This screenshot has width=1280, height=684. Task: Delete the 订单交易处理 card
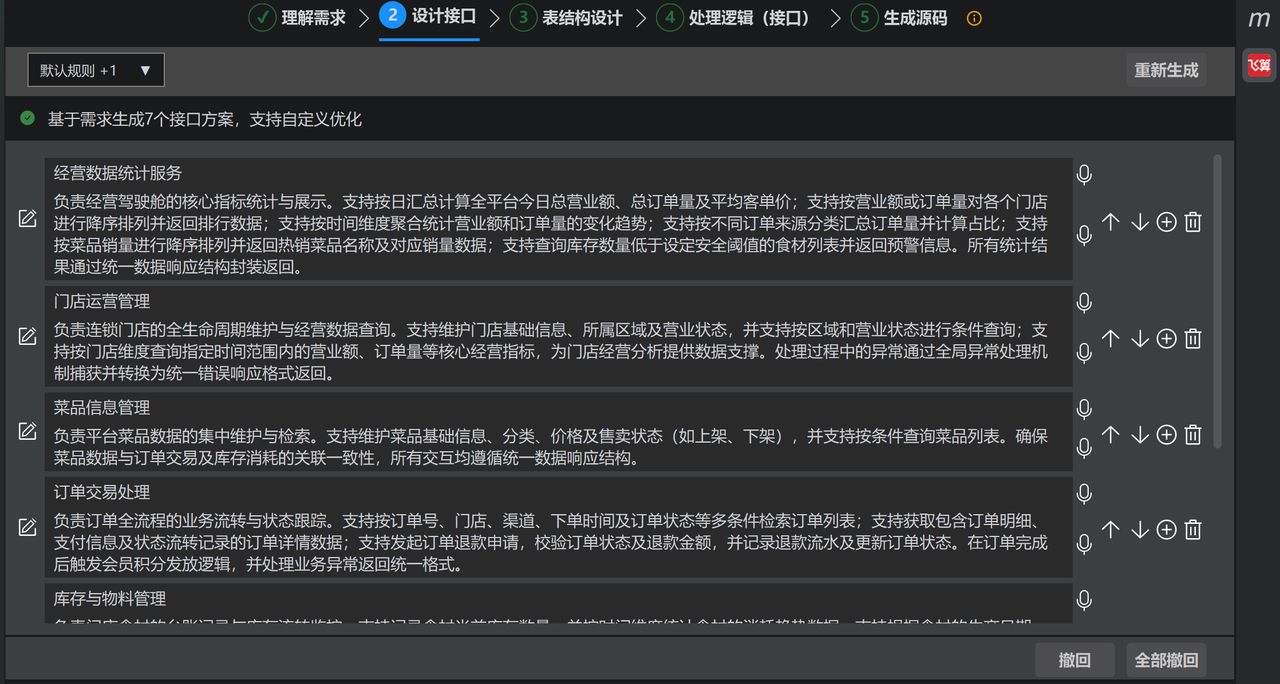[1193, 529]
